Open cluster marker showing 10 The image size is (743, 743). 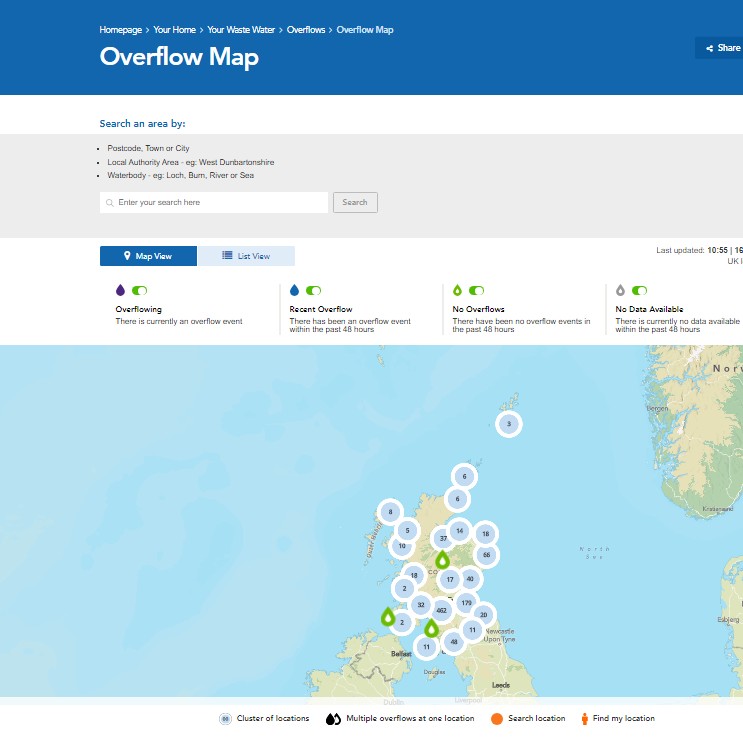pos(402,546)
